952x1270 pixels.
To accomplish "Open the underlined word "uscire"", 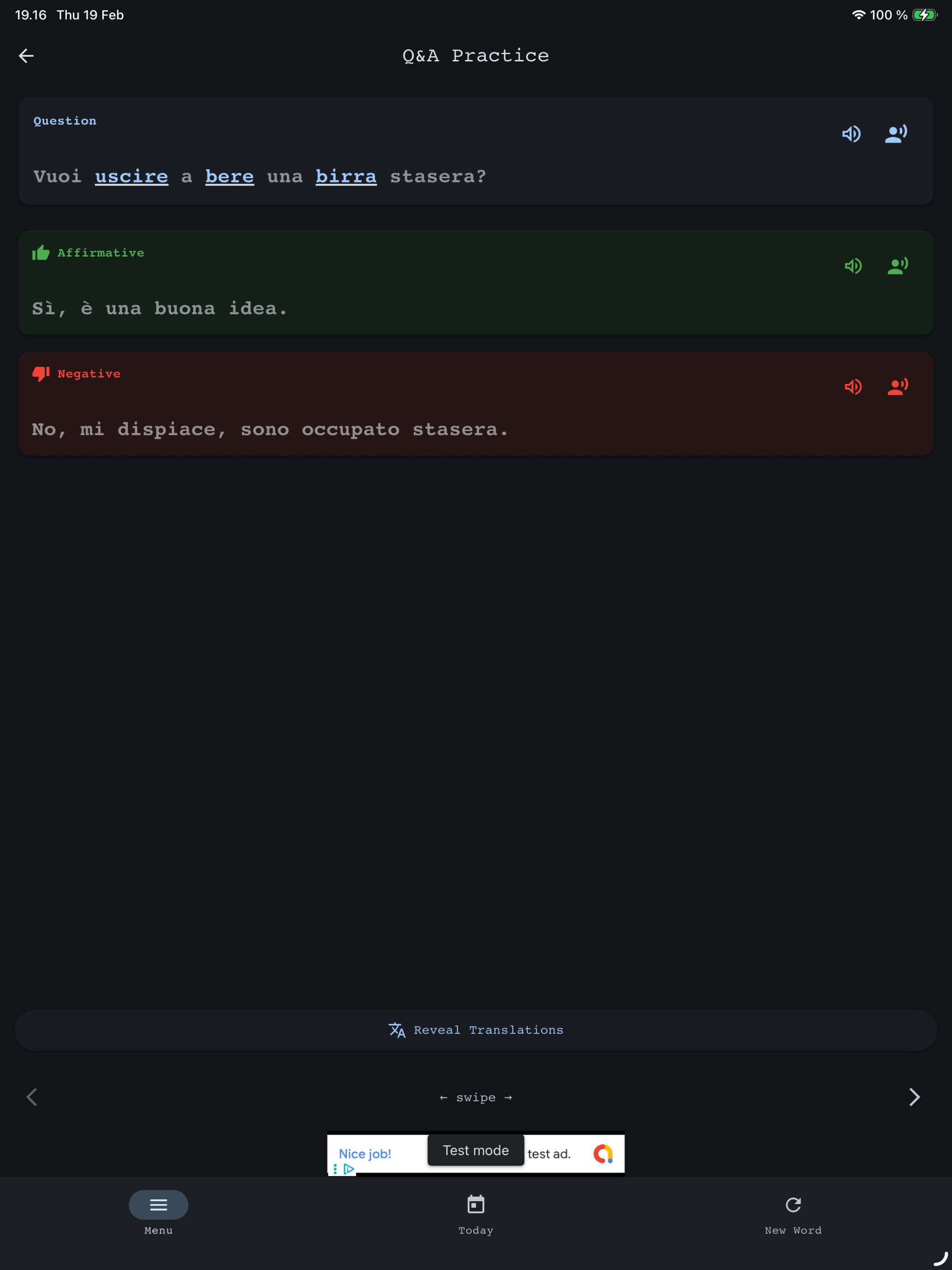I will tap(131, 176).
